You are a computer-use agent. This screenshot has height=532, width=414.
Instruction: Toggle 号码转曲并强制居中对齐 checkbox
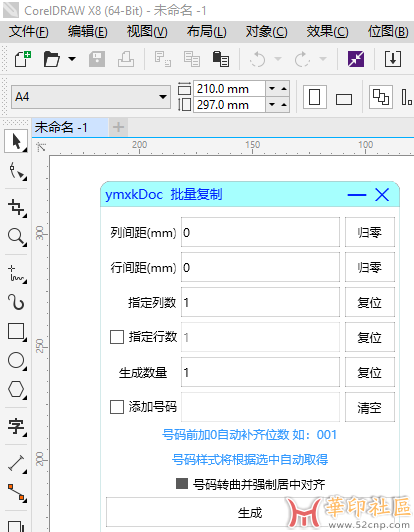tap(182, 484)
